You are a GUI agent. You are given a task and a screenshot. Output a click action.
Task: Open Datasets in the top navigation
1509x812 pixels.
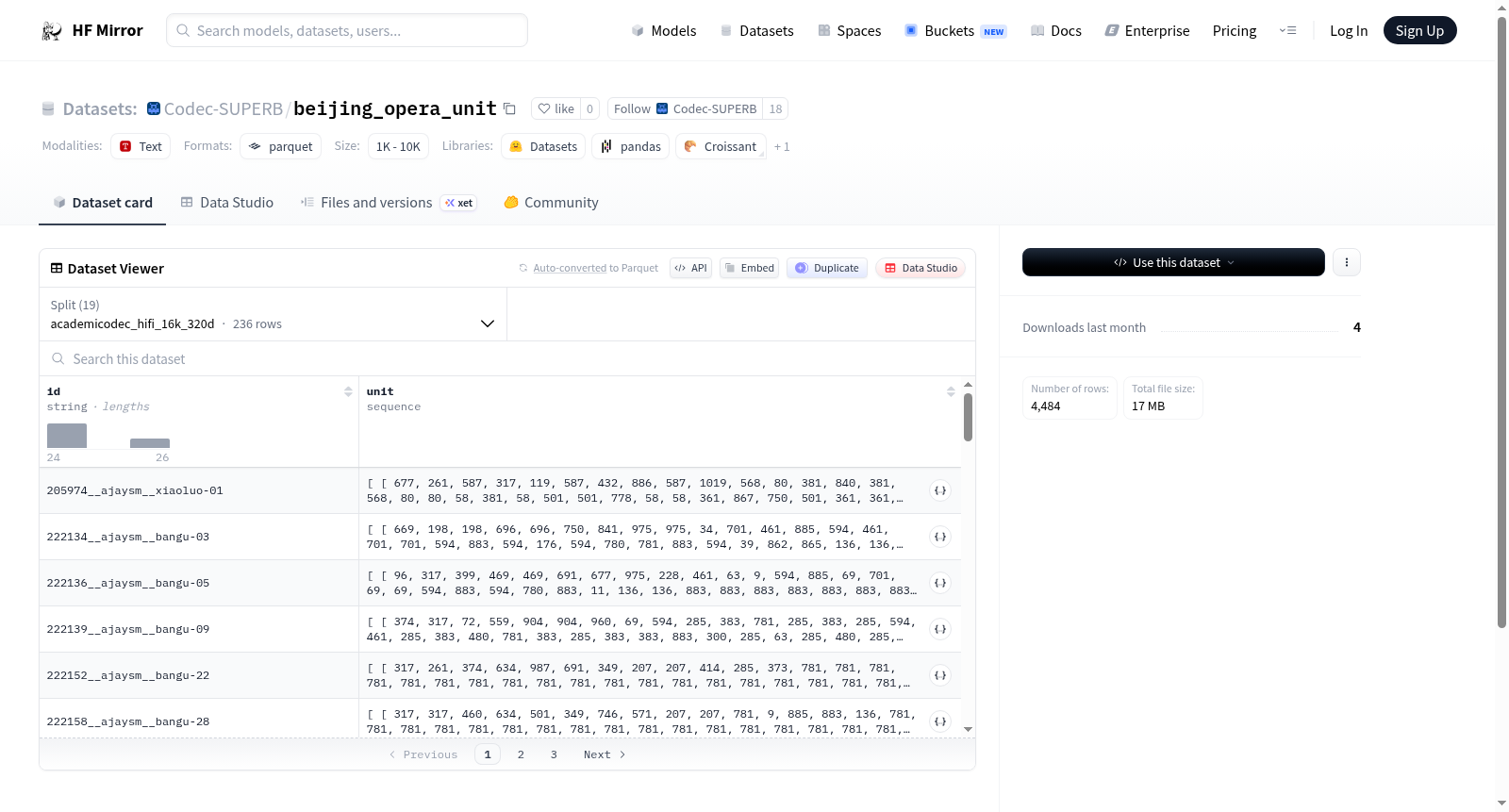tap(756, 31)
